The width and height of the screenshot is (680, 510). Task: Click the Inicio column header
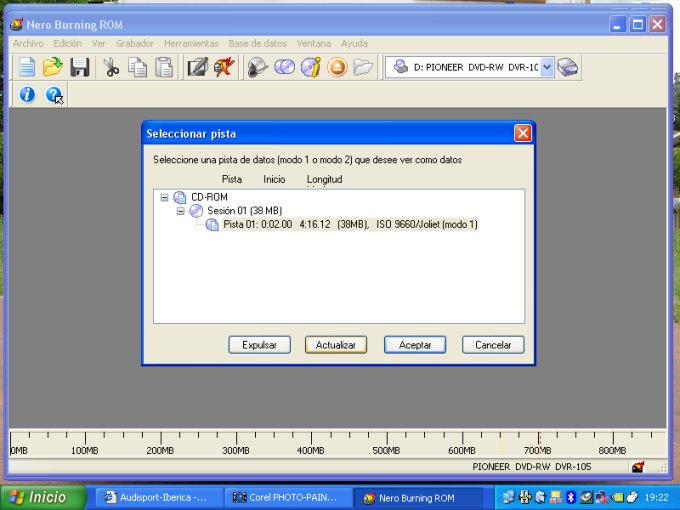pyautogui.click(x=274, y=179)
